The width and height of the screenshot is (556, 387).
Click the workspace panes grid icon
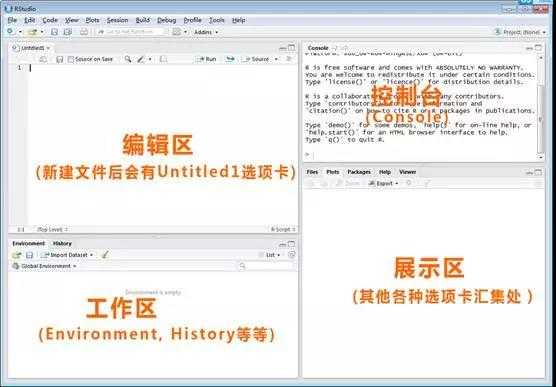click(176, 32)
